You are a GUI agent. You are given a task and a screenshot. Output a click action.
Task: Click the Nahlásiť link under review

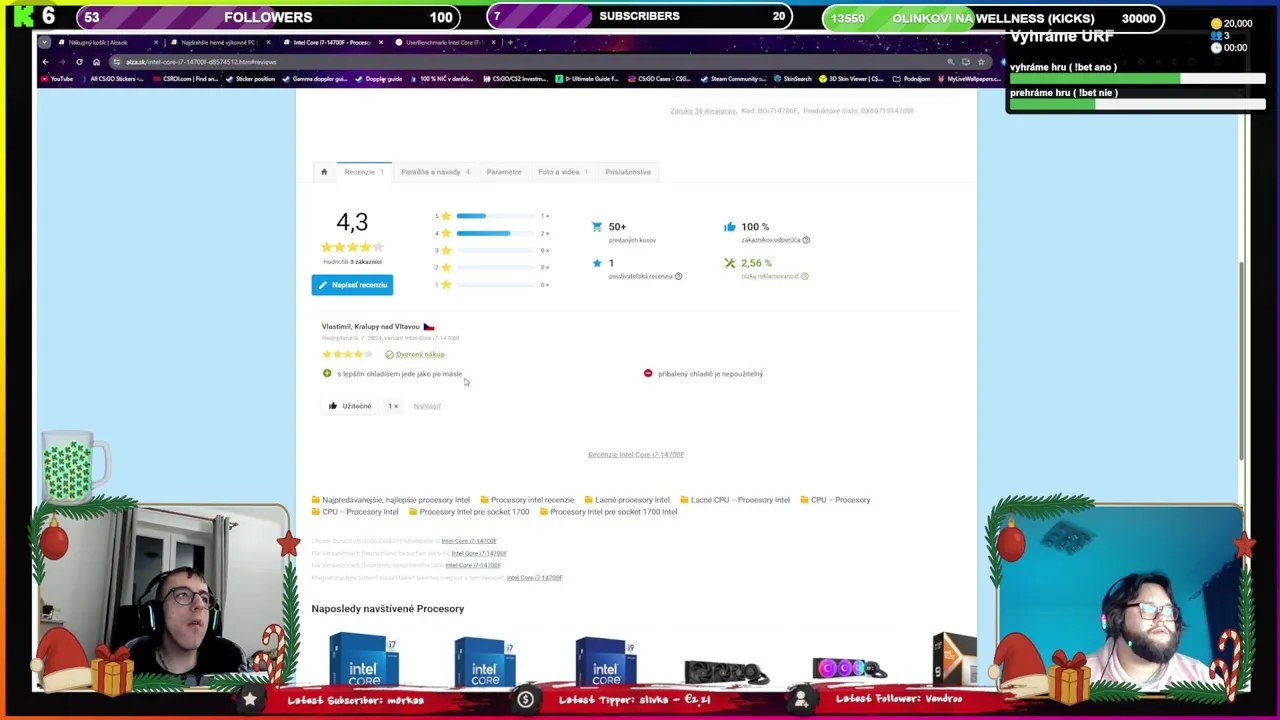(427, 406)
